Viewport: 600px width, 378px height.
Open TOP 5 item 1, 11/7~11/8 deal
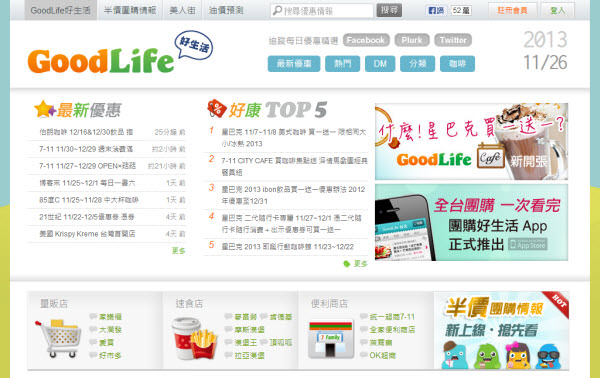tap(294, 138)
